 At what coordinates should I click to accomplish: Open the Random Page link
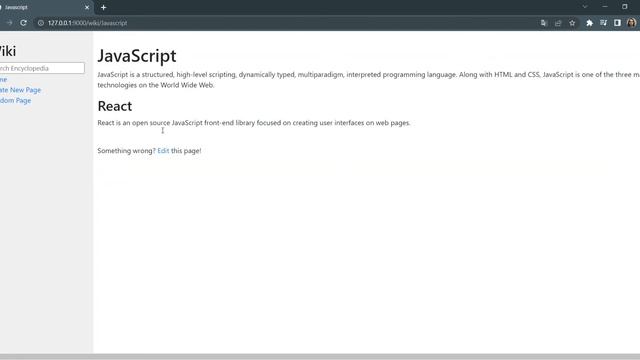point(15,100)
